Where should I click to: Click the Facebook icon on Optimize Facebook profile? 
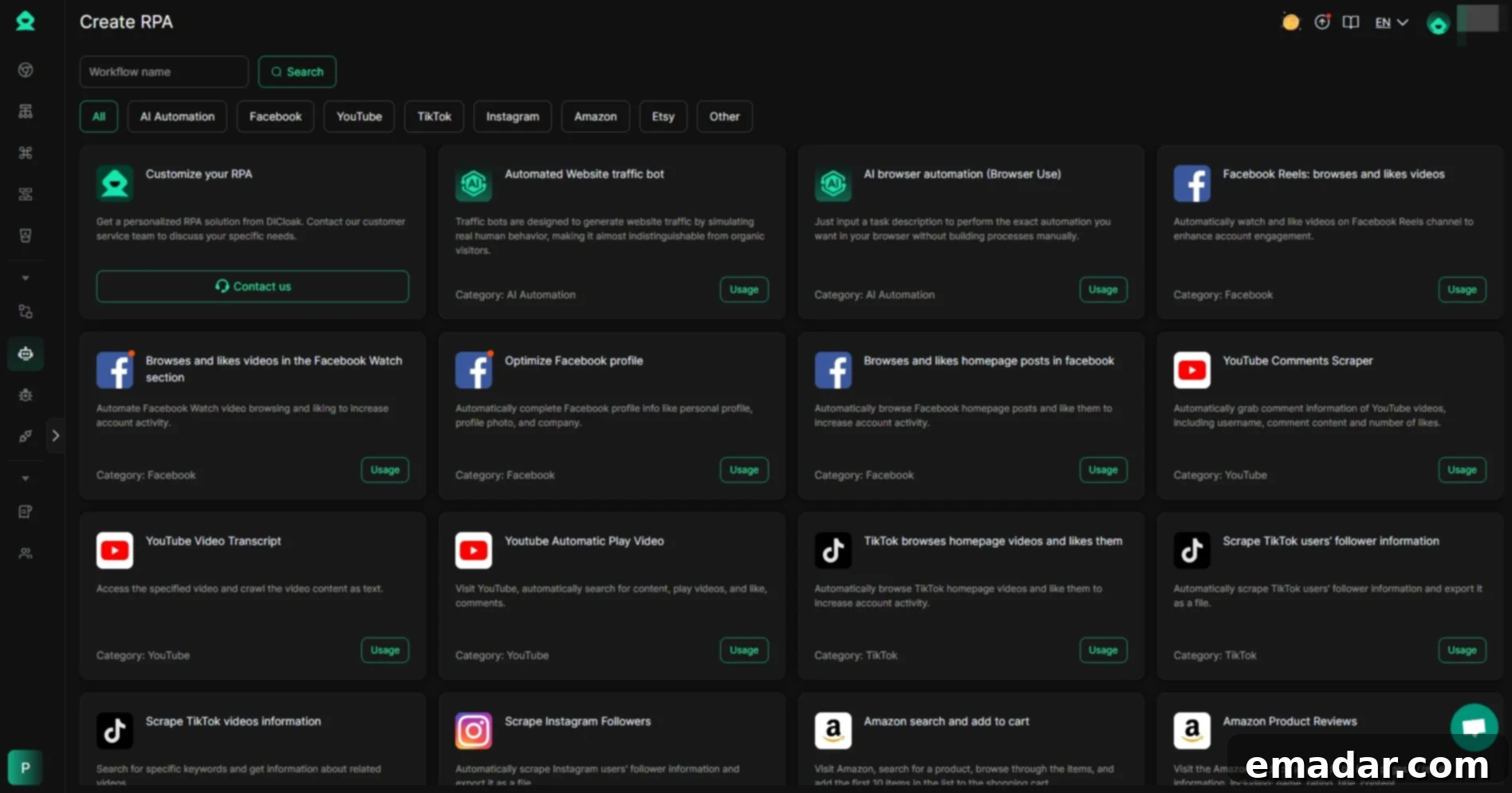pos(474,370)
